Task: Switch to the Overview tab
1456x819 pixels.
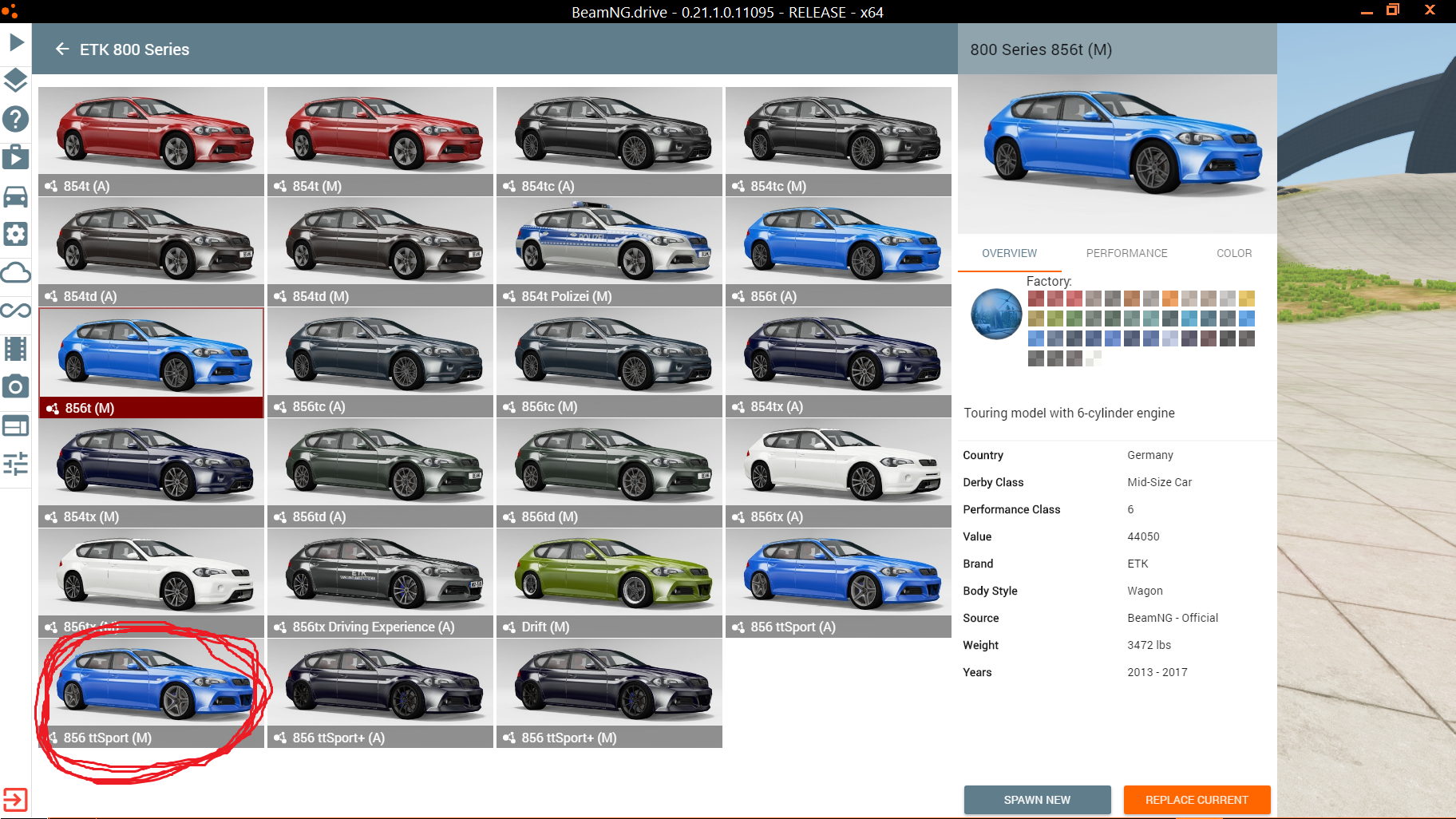Action: point(1009,253)
